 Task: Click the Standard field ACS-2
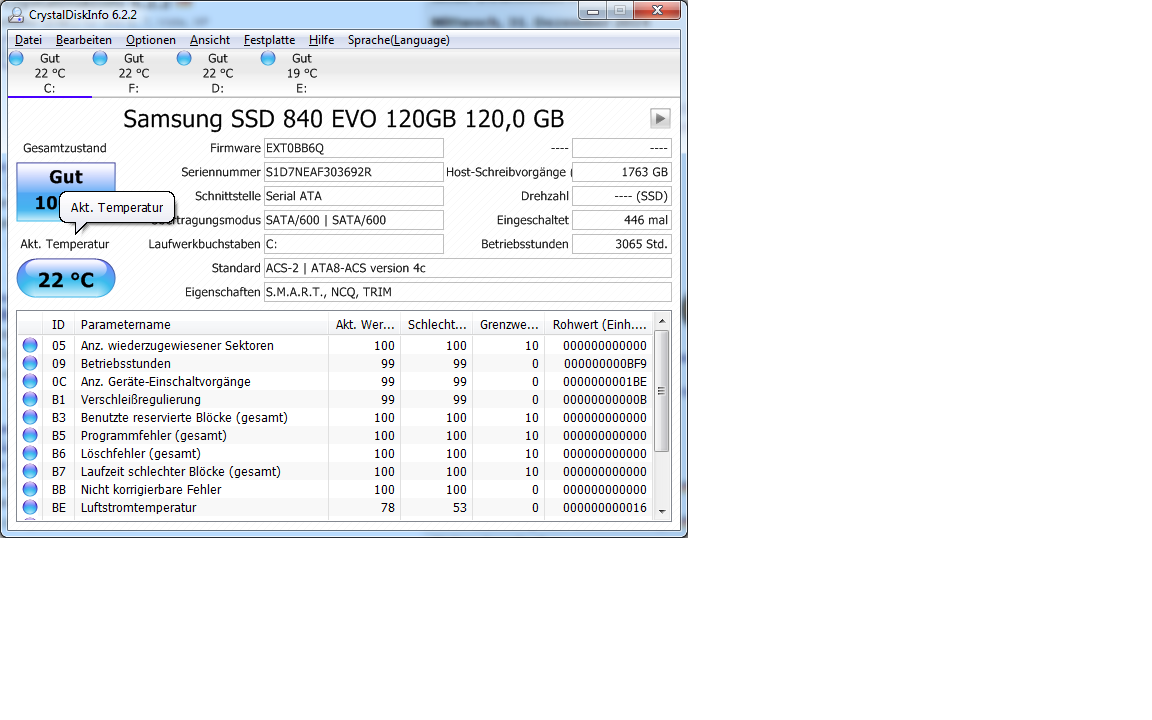pos(467,268)
